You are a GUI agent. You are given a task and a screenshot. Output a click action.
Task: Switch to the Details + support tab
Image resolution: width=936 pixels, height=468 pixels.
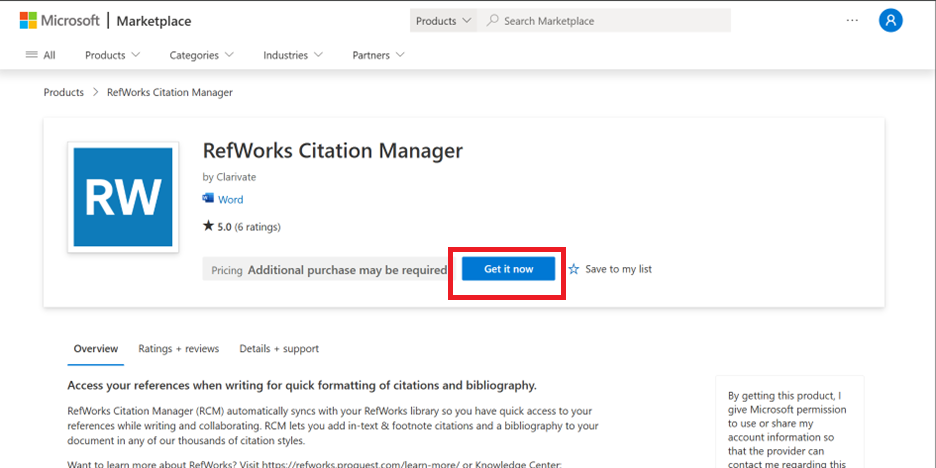click(x=279, y=349)
